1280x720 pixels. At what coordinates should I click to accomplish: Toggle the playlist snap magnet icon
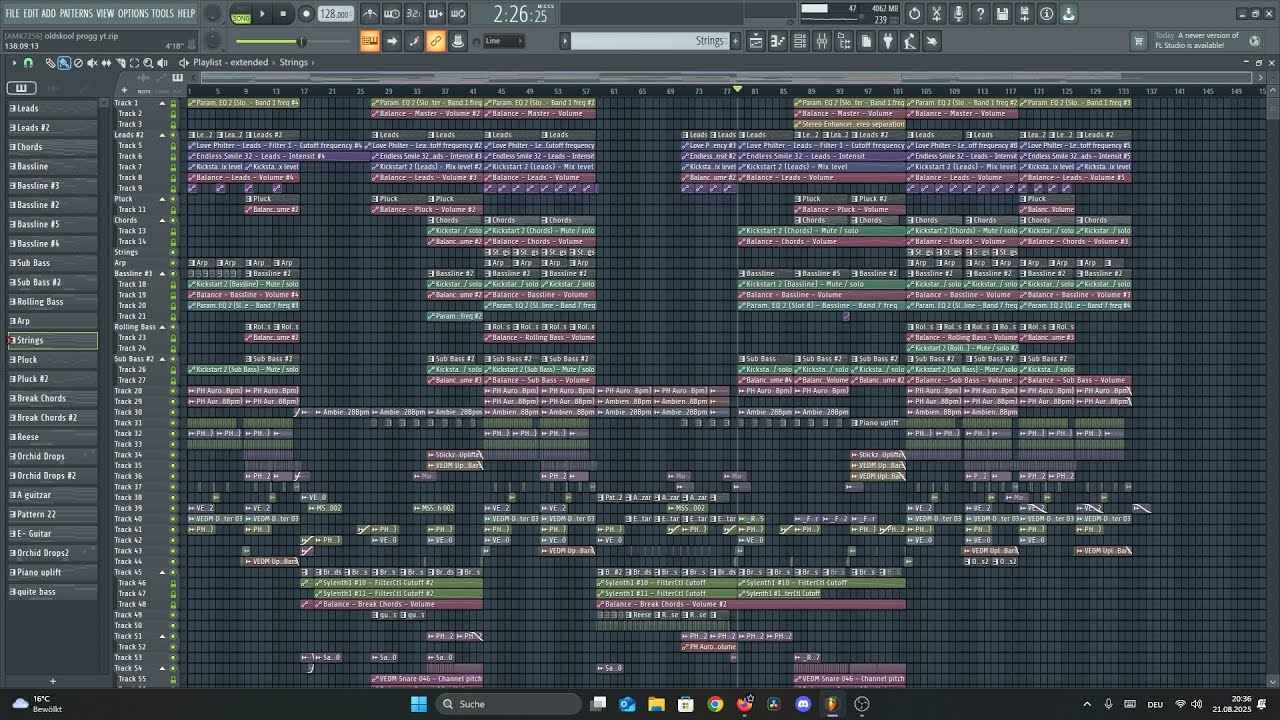29,63
